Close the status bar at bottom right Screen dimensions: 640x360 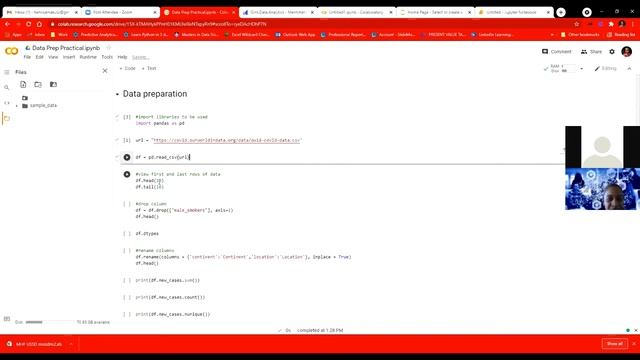(636, 330)
